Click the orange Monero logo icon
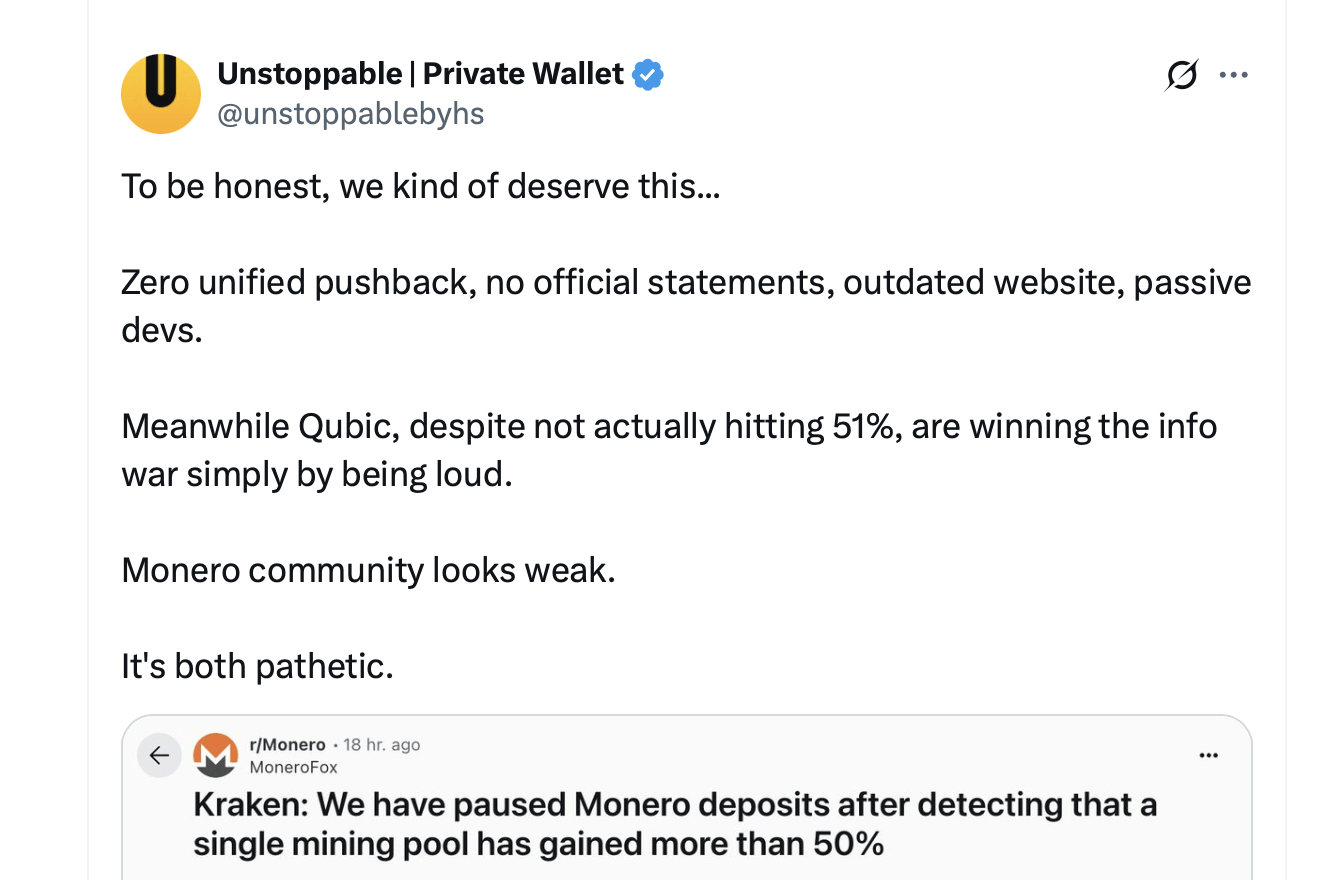 215,755
